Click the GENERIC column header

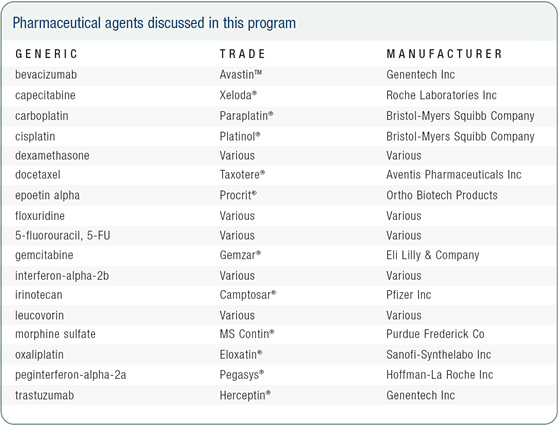tap(46, 54)
